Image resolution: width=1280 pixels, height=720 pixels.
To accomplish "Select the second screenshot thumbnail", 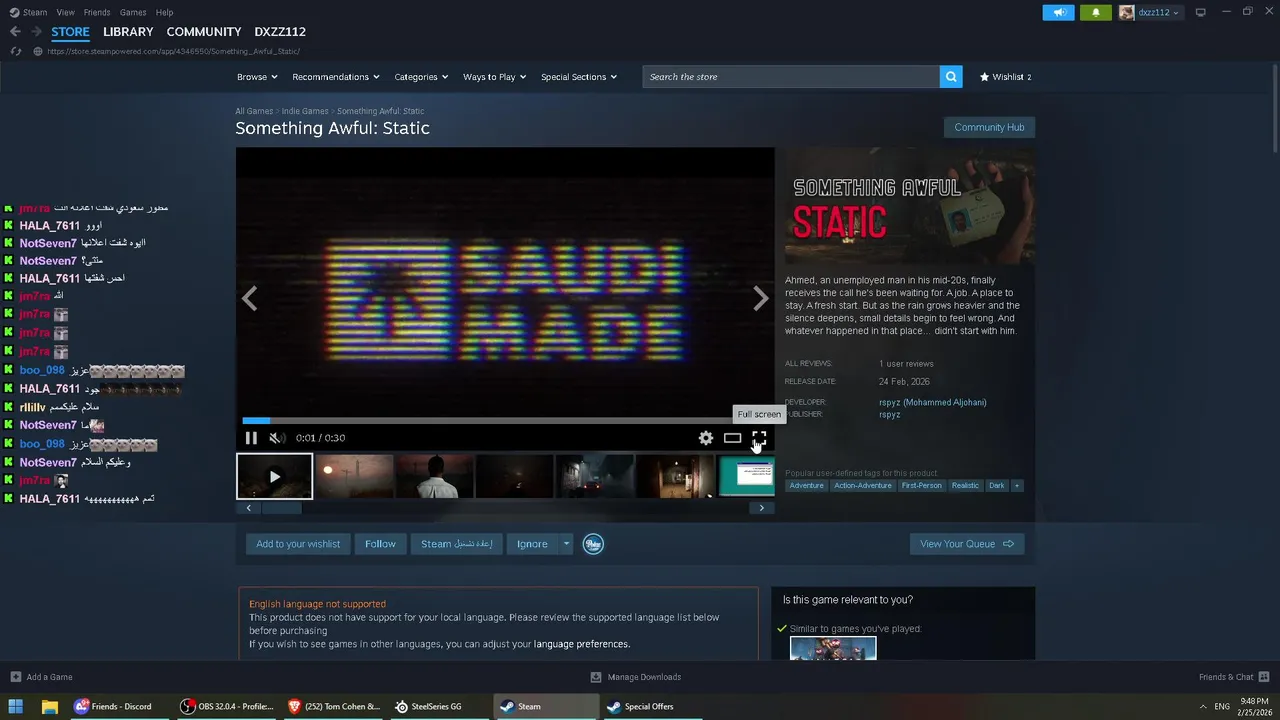I will pos(355,476).
